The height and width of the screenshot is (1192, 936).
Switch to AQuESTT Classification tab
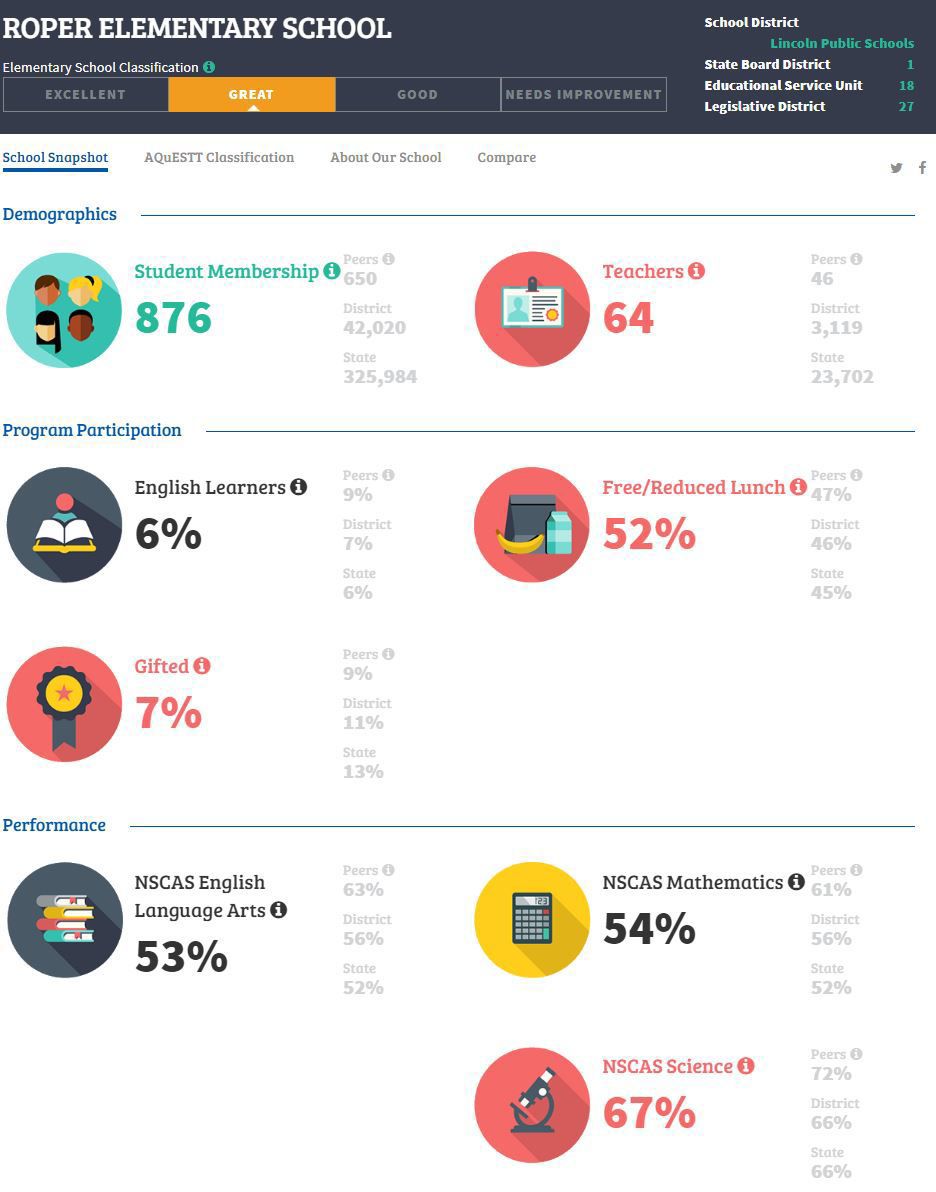click(x=219, y=157)
